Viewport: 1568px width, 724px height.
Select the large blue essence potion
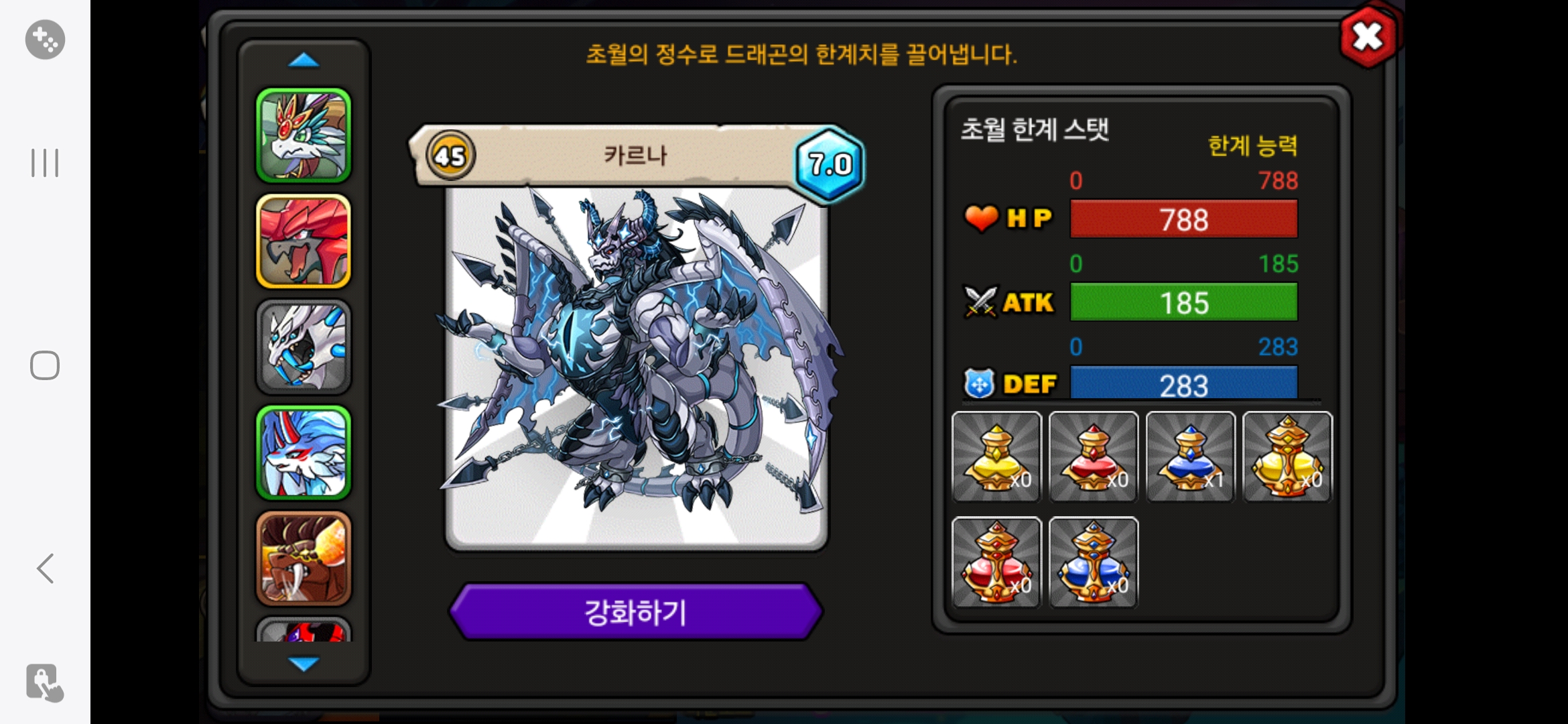tap(1093, 562)
